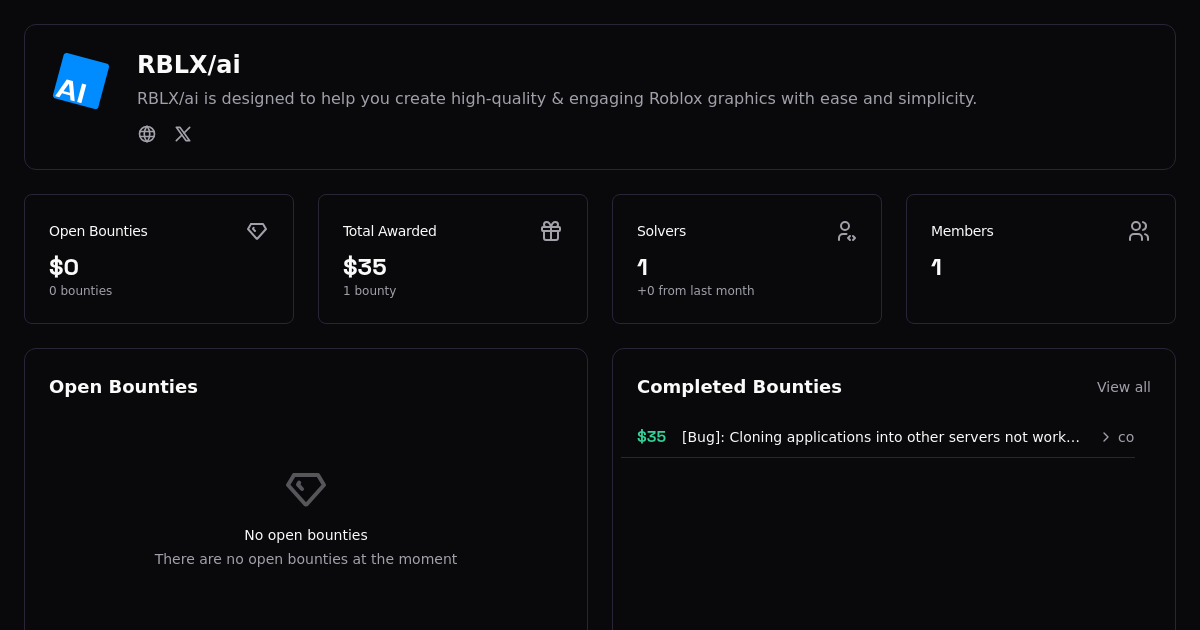Open the website globe icon link
Screen dimensions: 1200x630
tap(147, 134)
